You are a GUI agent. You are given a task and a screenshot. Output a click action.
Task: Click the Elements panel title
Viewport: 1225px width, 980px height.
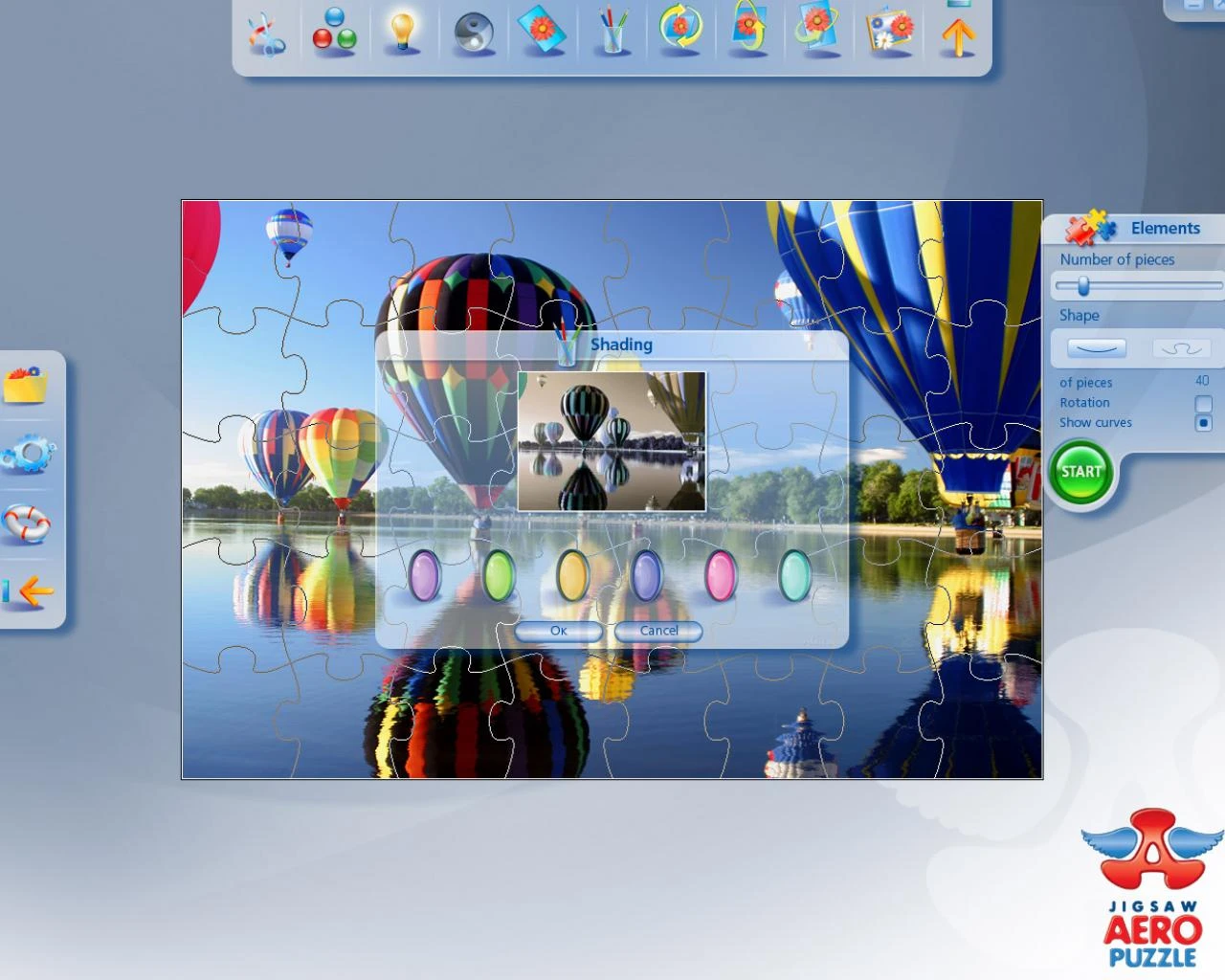click(1165, 228)
